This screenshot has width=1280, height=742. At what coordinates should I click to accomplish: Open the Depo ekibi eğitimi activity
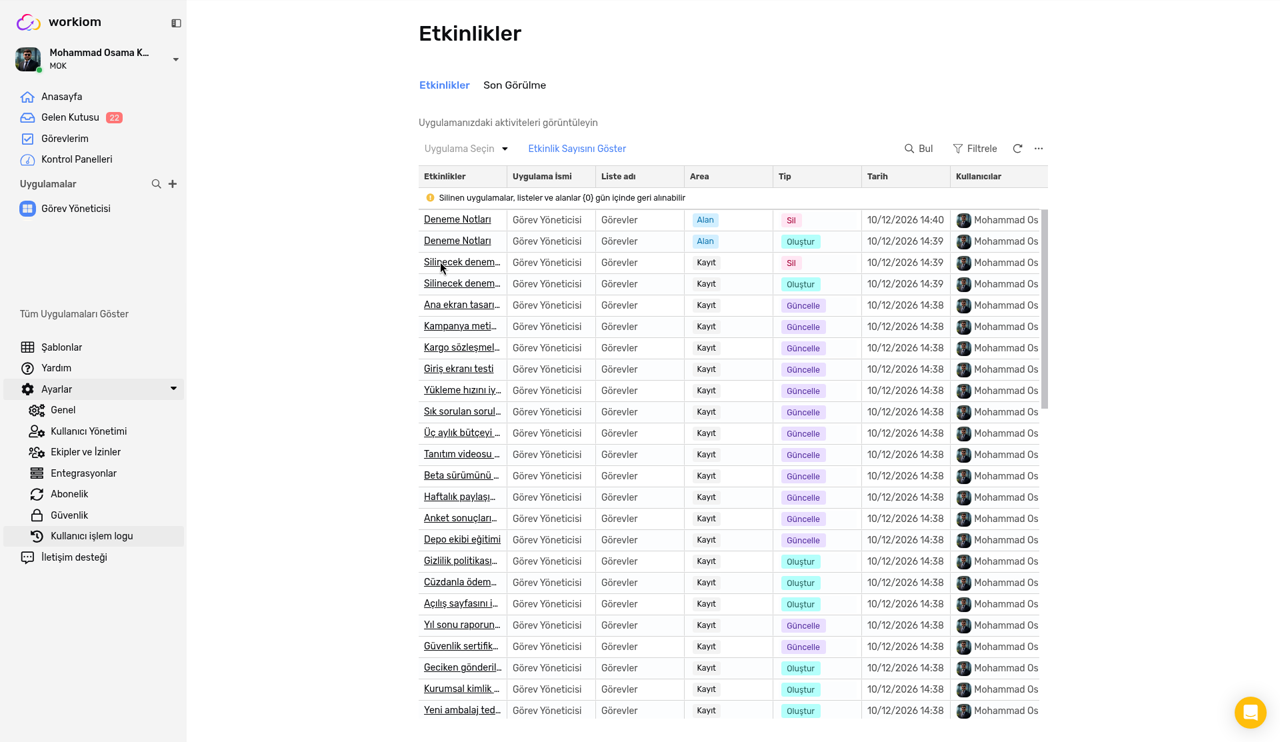tap(462, 540)
